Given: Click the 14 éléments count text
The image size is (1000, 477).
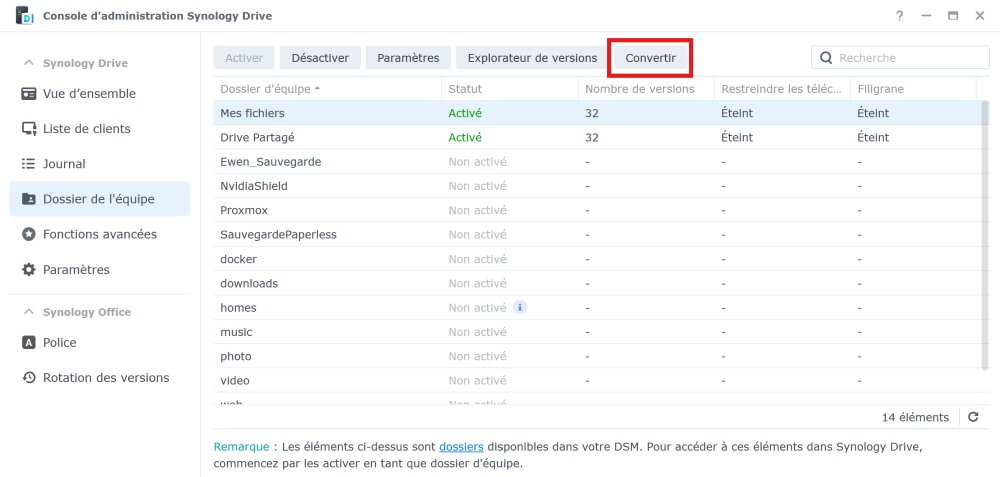Looking at the screenshot, I should [915, 417].
